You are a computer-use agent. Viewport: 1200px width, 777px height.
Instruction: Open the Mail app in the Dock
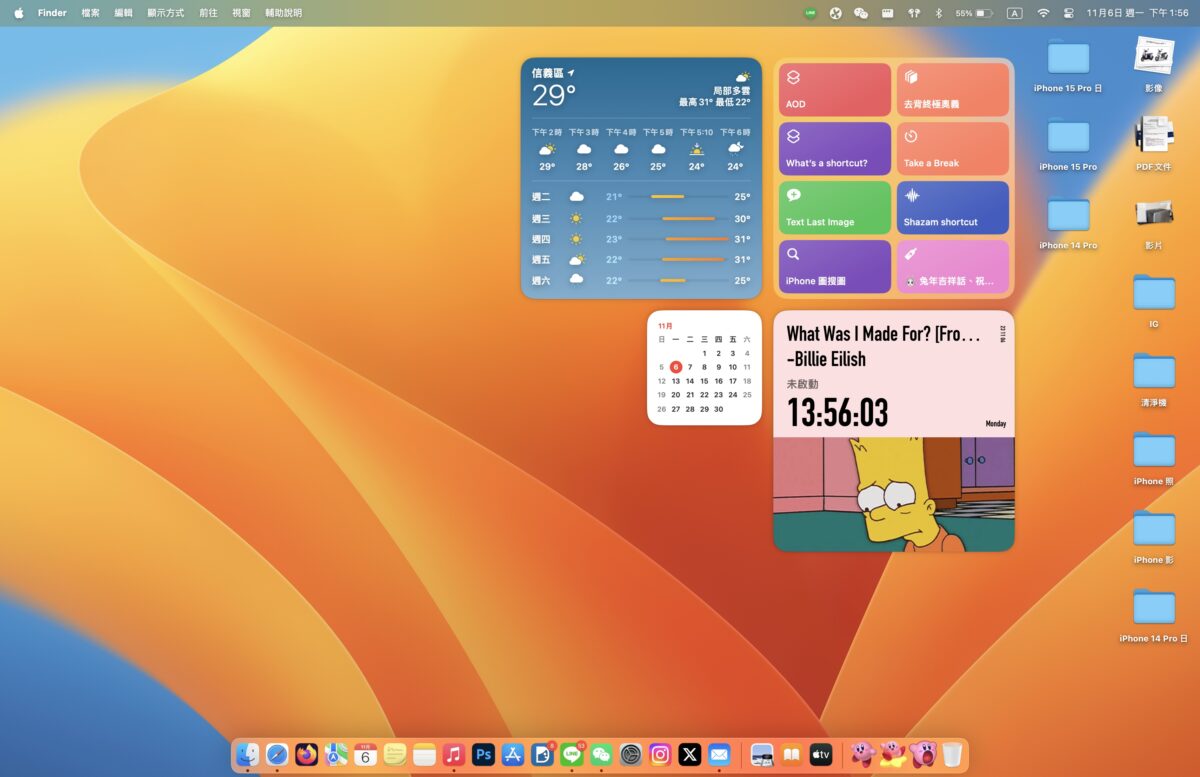pos(719,754)
